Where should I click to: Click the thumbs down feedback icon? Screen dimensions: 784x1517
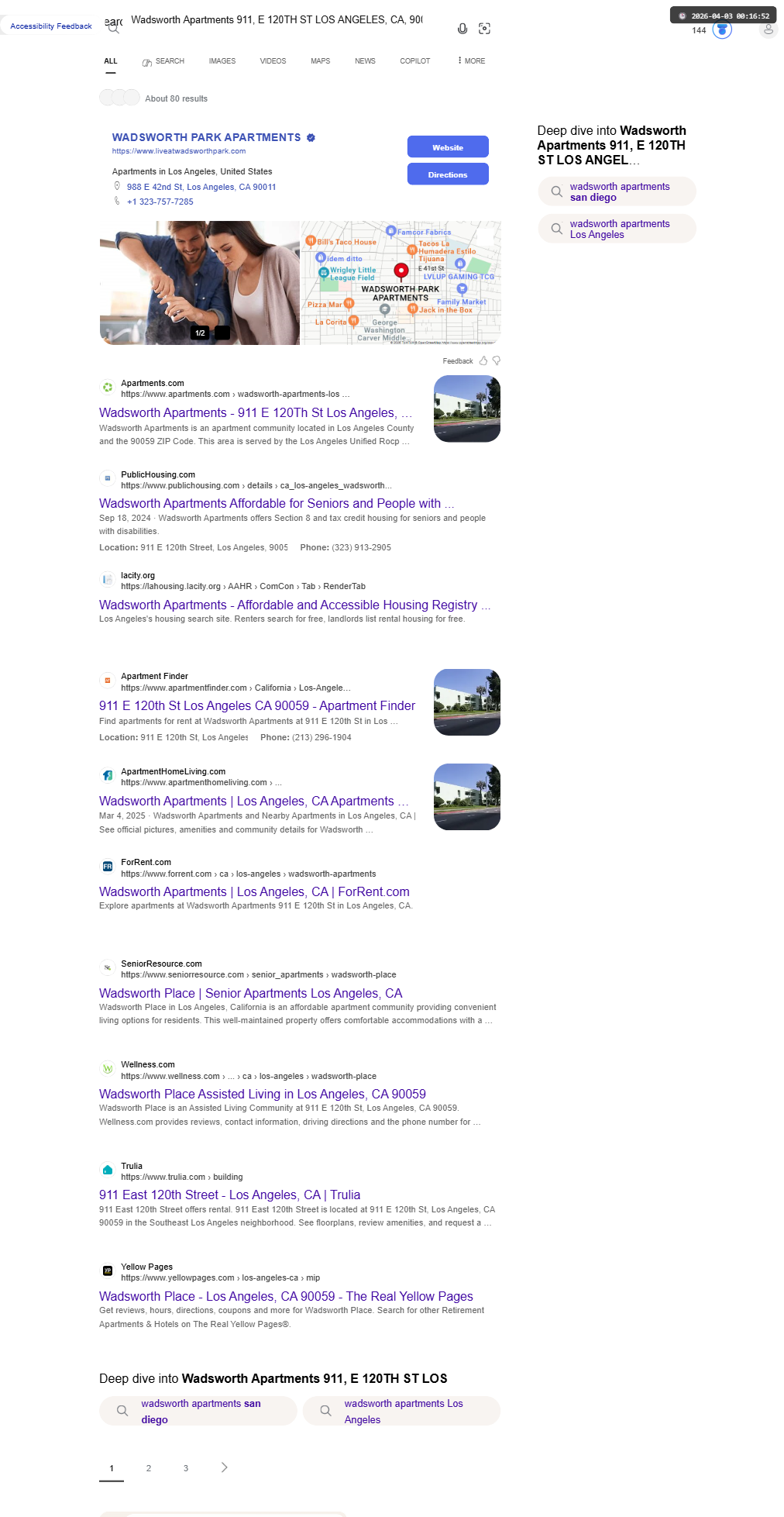point(497,360)
